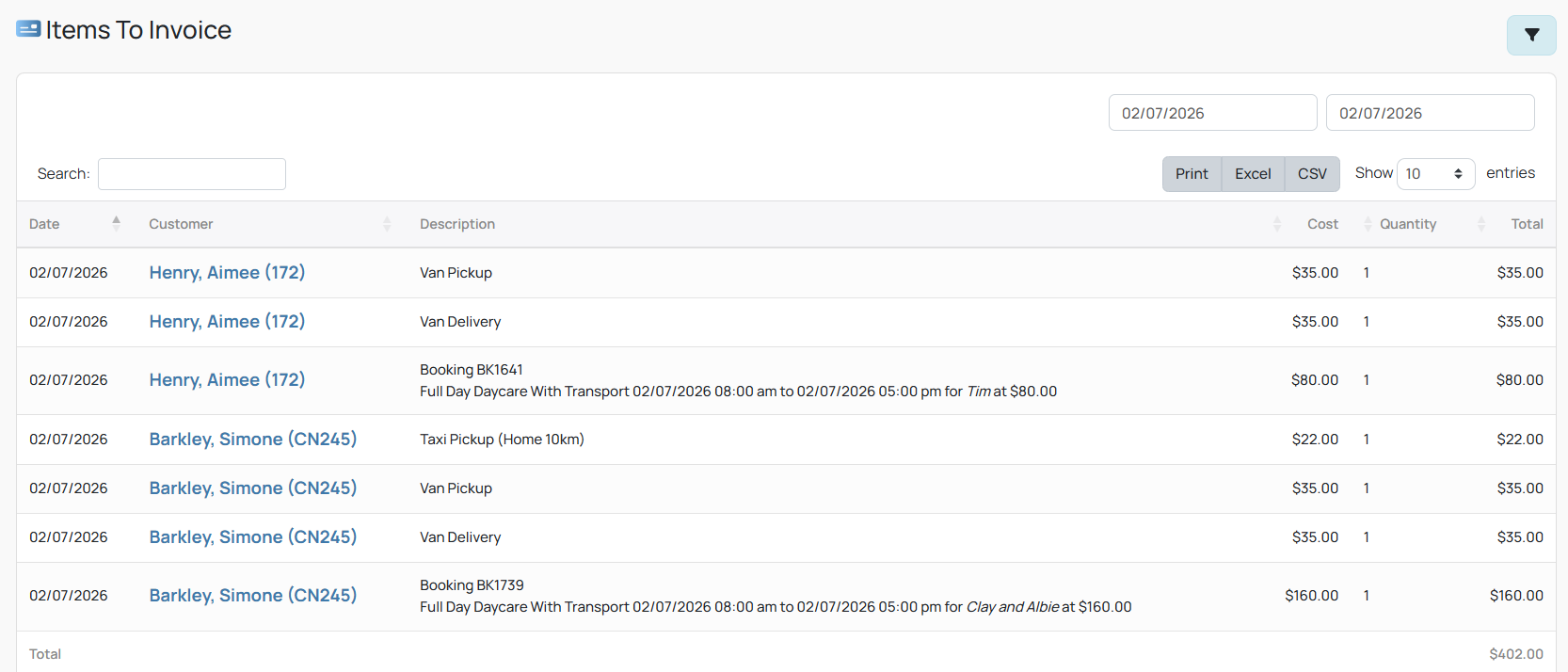Screen dimensions: 1568x672
Task: Open Henry, Aimee link on Booking BK1641 row
Action: (x=227, y=379)
